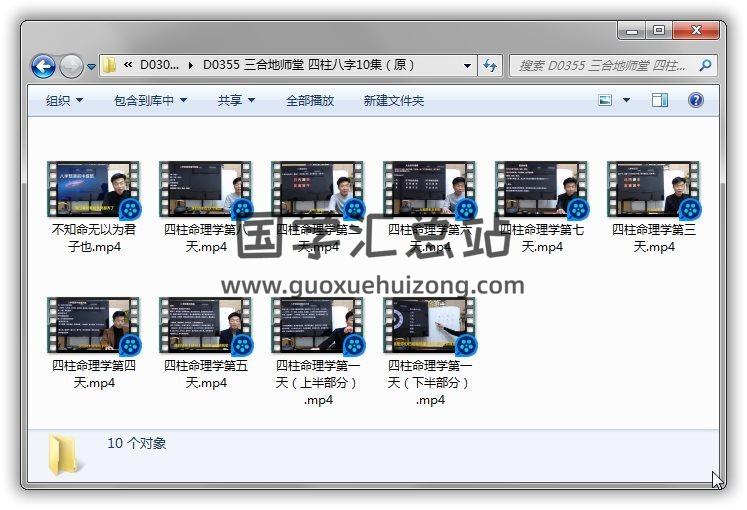Select the D030... breadcrumb segment
The height and width of the screenshot is (510, 747).
coord(159,65)
